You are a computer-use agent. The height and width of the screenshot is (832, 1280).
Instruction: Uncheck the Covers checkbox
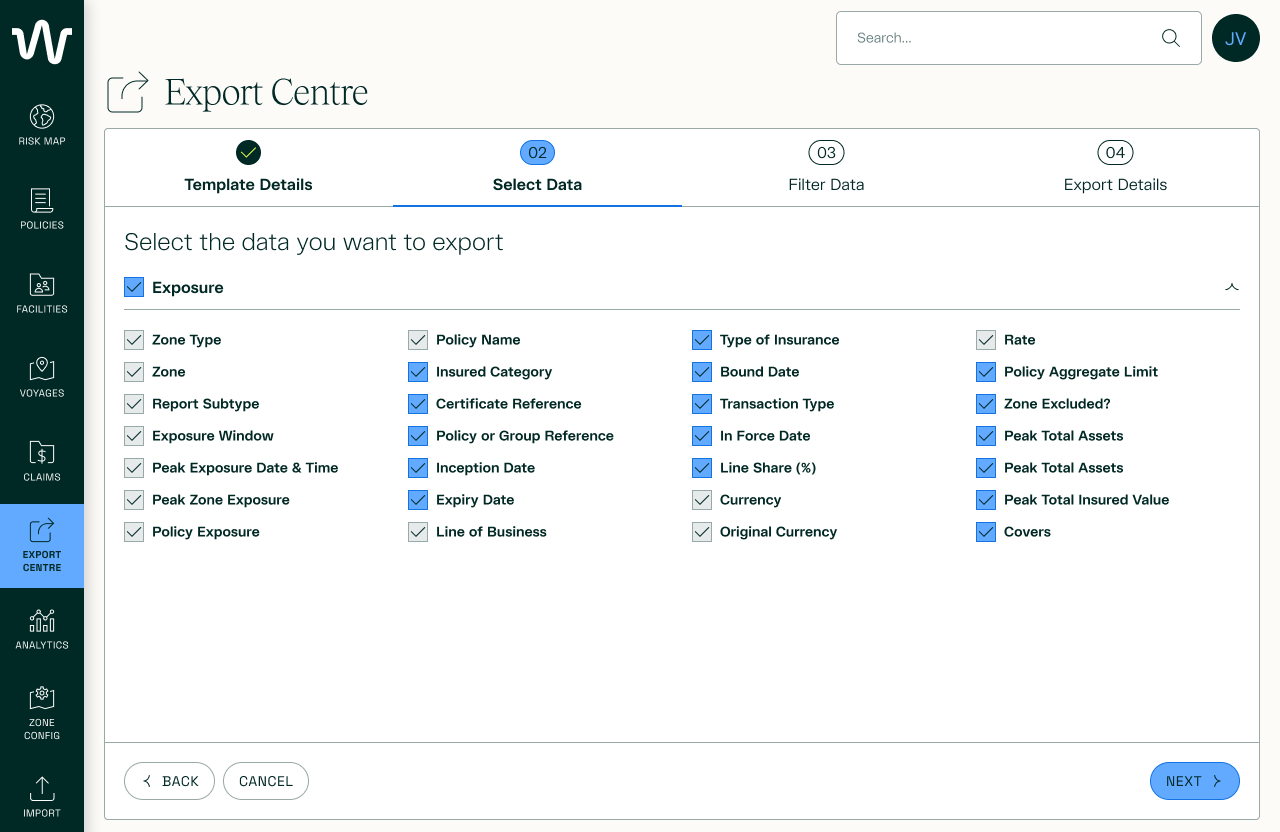(986, 532)
